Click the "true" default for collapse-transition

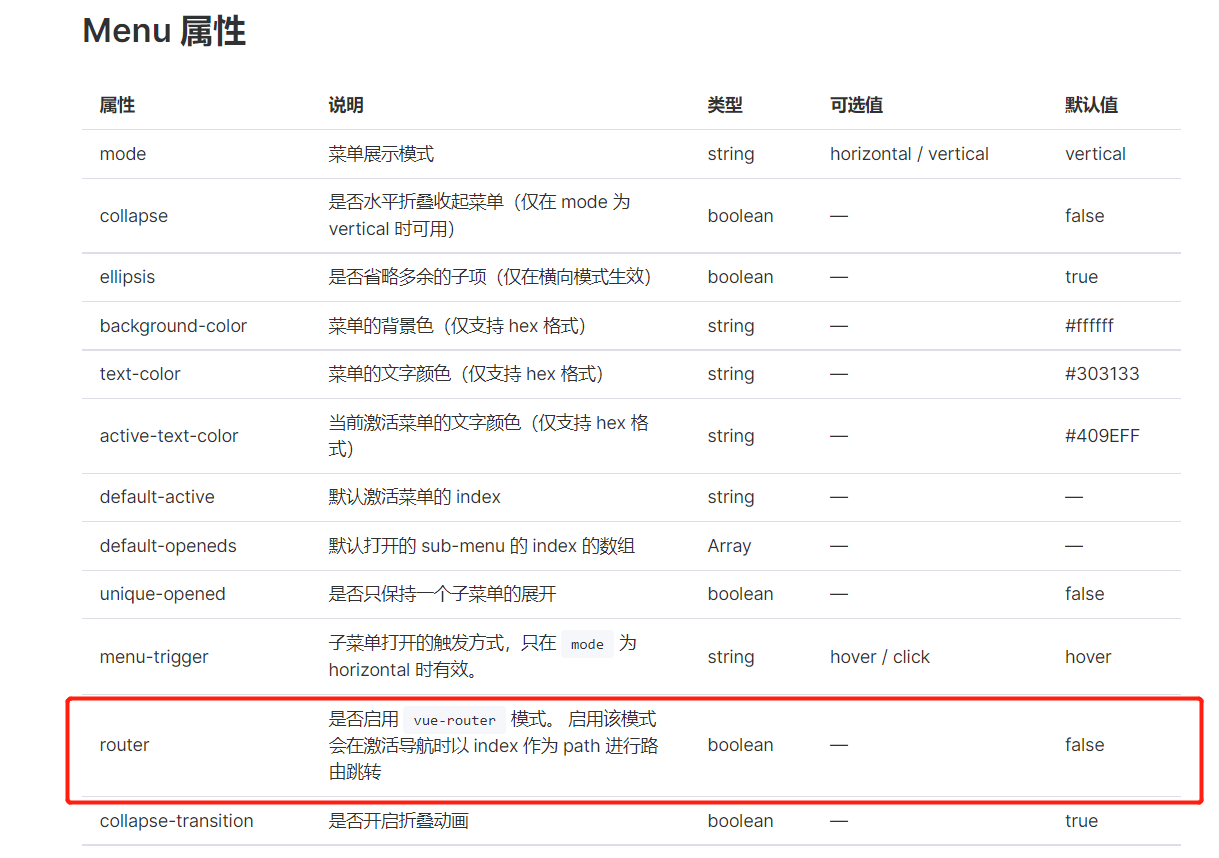point(1081,821)
